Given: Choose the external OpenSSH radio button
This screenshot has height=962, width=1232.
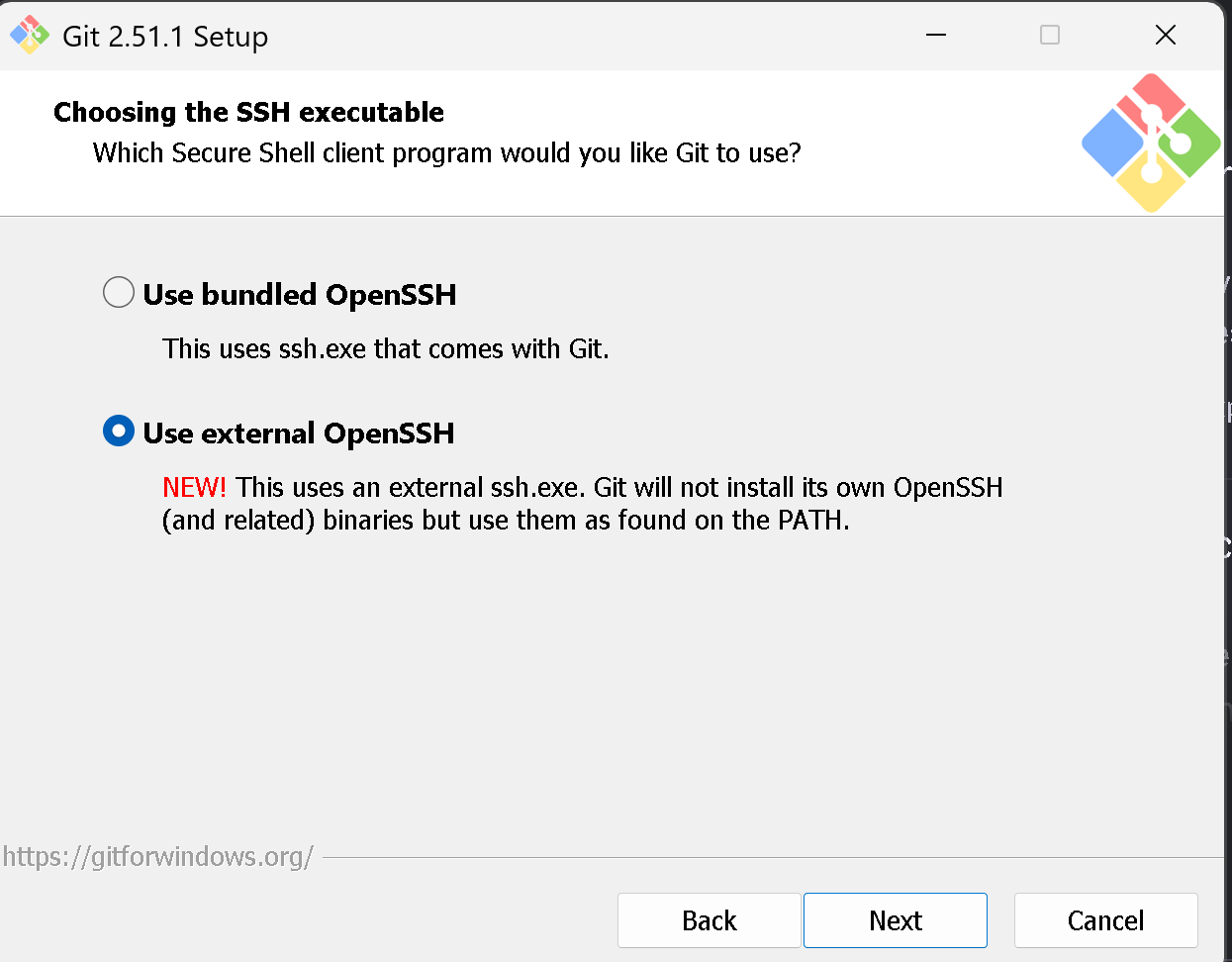Looking at the screenshot, I should click(x=119, y=432).
